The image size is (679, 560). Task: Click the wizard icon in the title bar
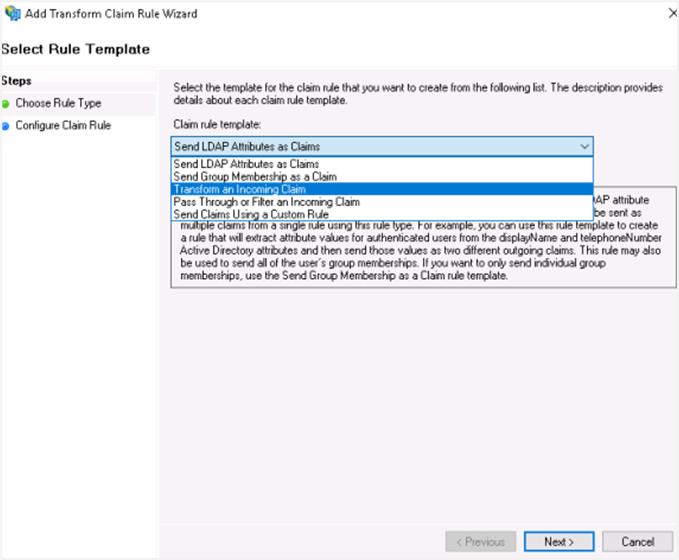coord(12,14)
